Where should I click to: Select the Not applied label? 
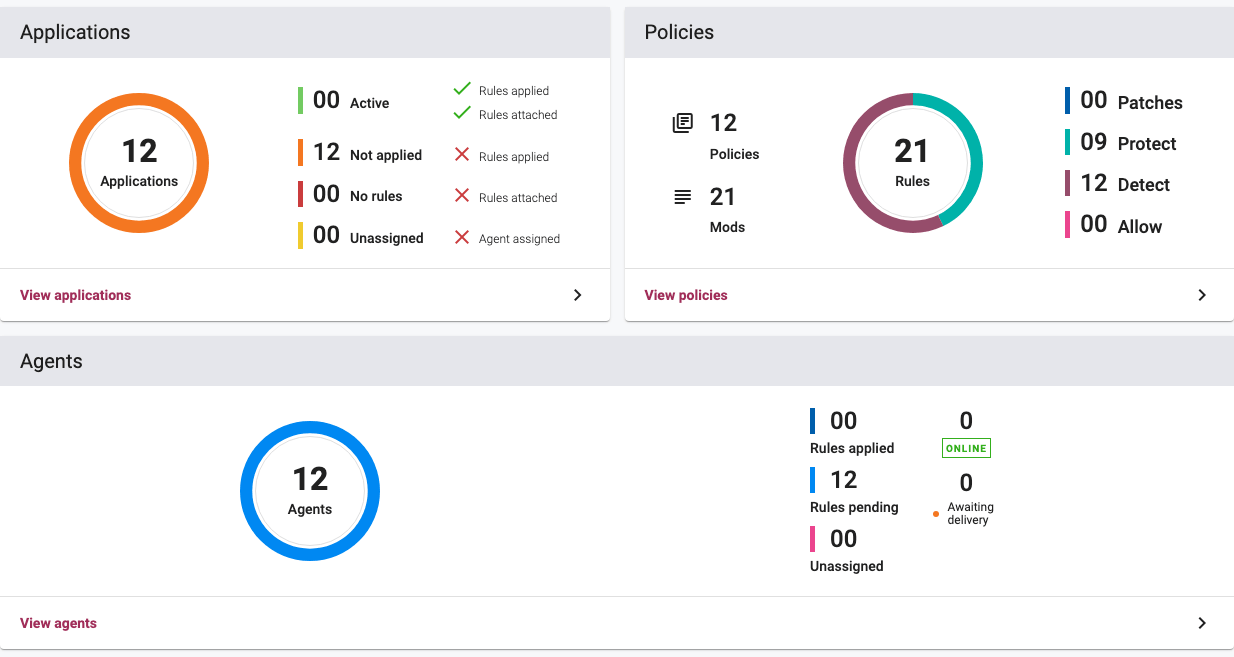click(x=386, y=155)
